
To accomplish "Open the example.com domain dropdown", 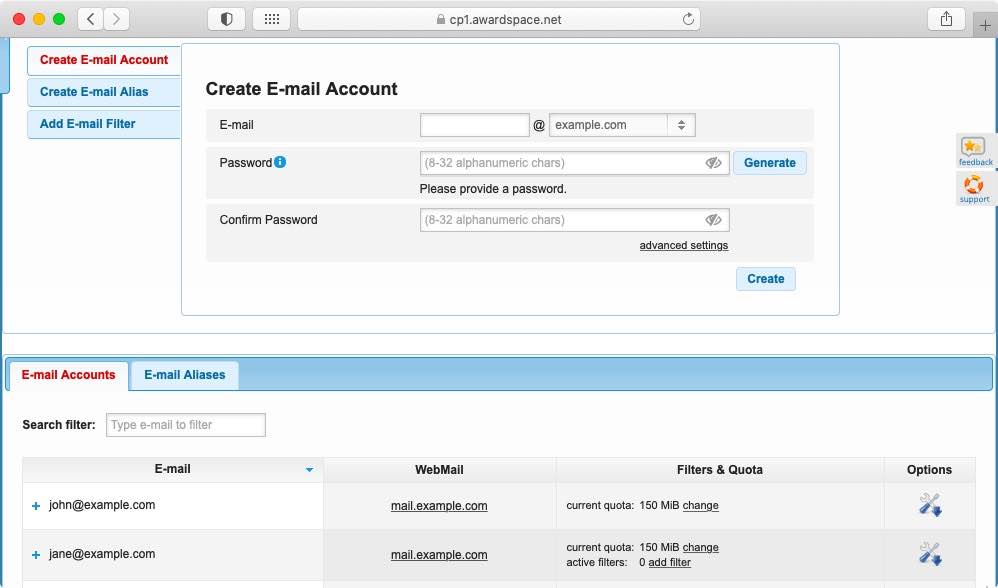I will click(x=622, y=124).
